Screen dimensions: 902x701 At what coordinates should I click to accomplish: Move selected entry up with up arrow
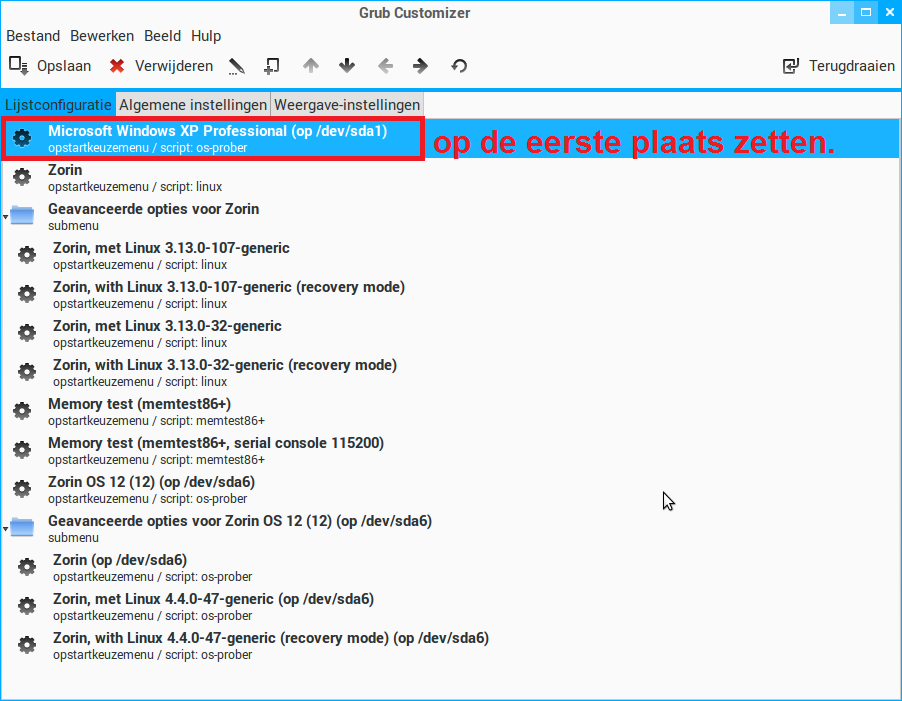click(311, 66)
